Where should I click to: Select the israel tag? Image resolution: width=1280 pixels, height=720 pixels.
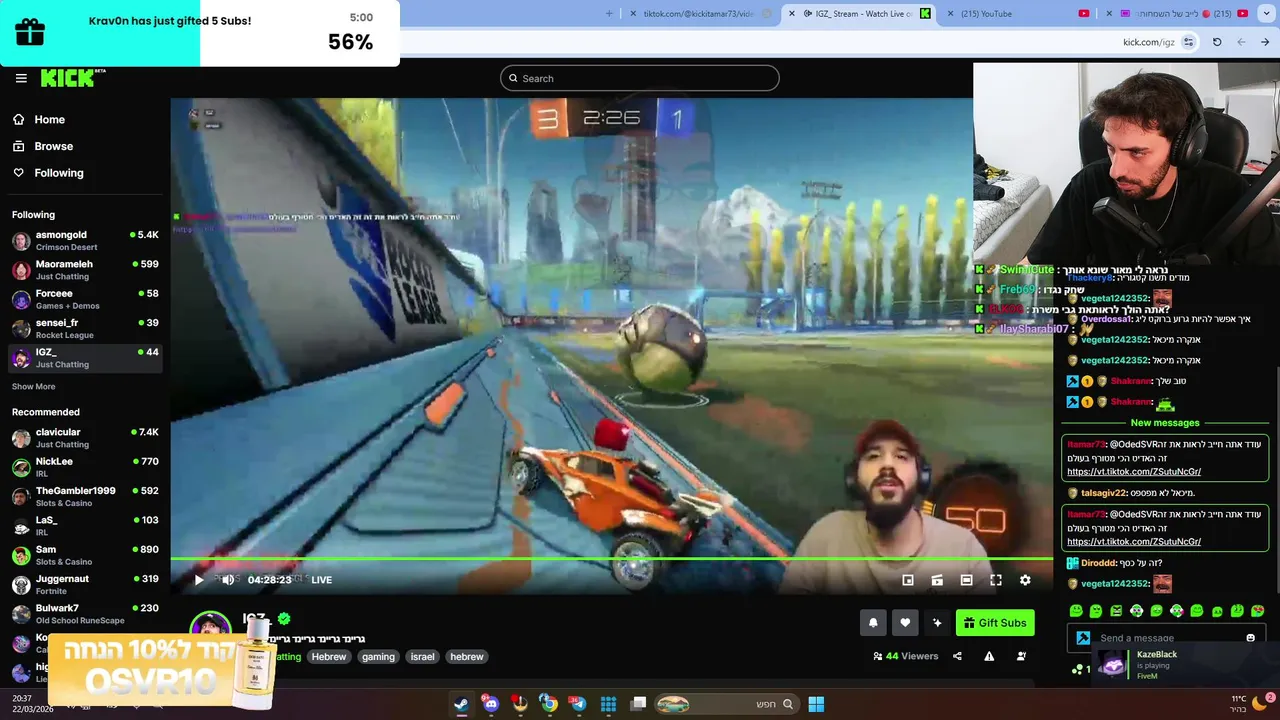(423, 657)
